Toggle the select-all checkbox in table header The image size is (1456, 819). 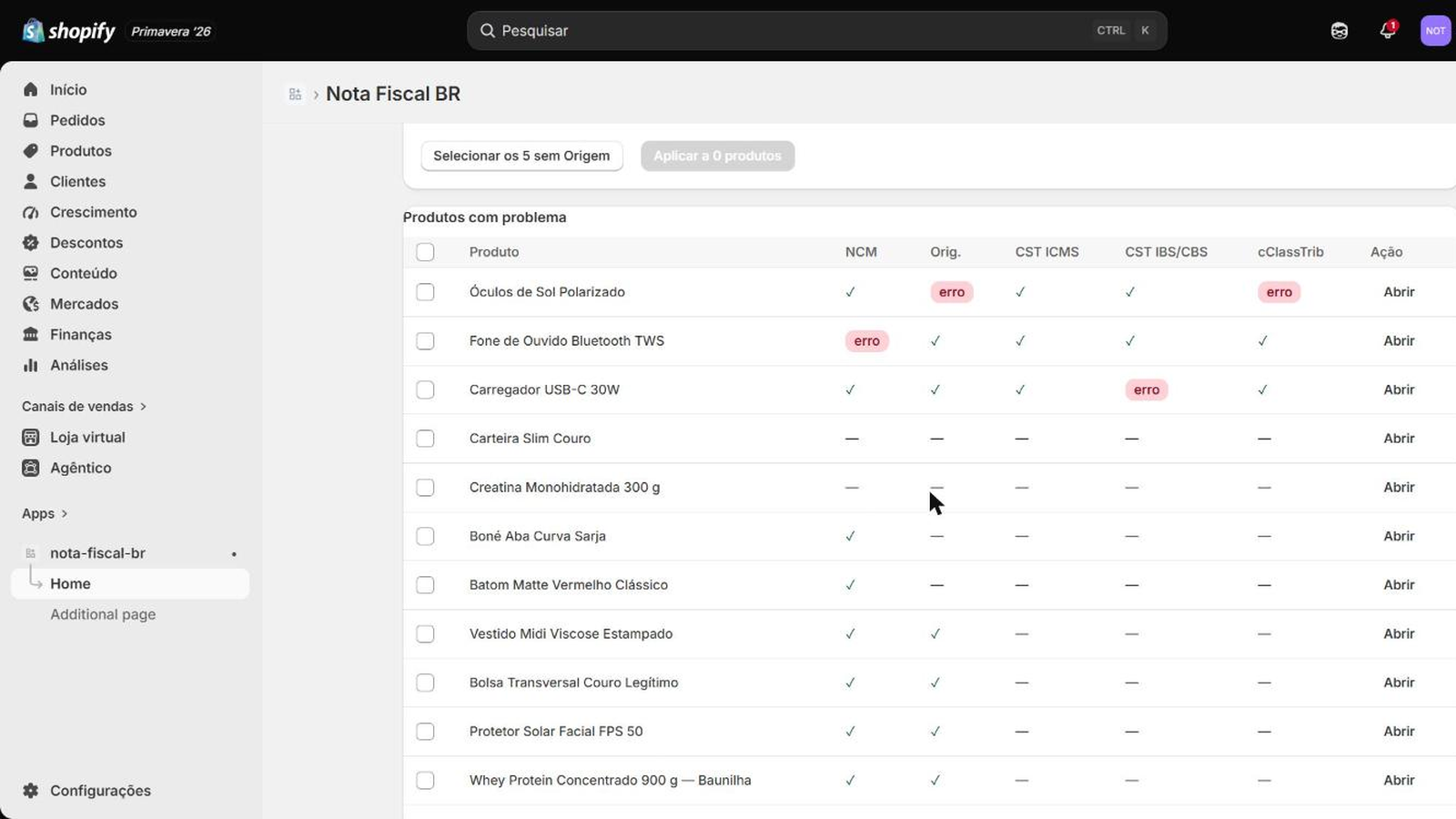(x=425, y=252)
